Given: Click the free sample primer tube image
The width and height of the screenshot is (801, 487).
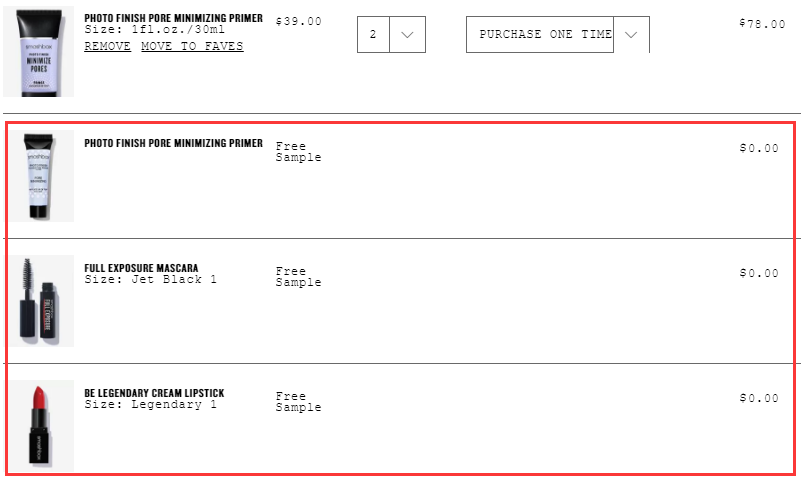Looking at the screenshot, I should coord(41,176).
